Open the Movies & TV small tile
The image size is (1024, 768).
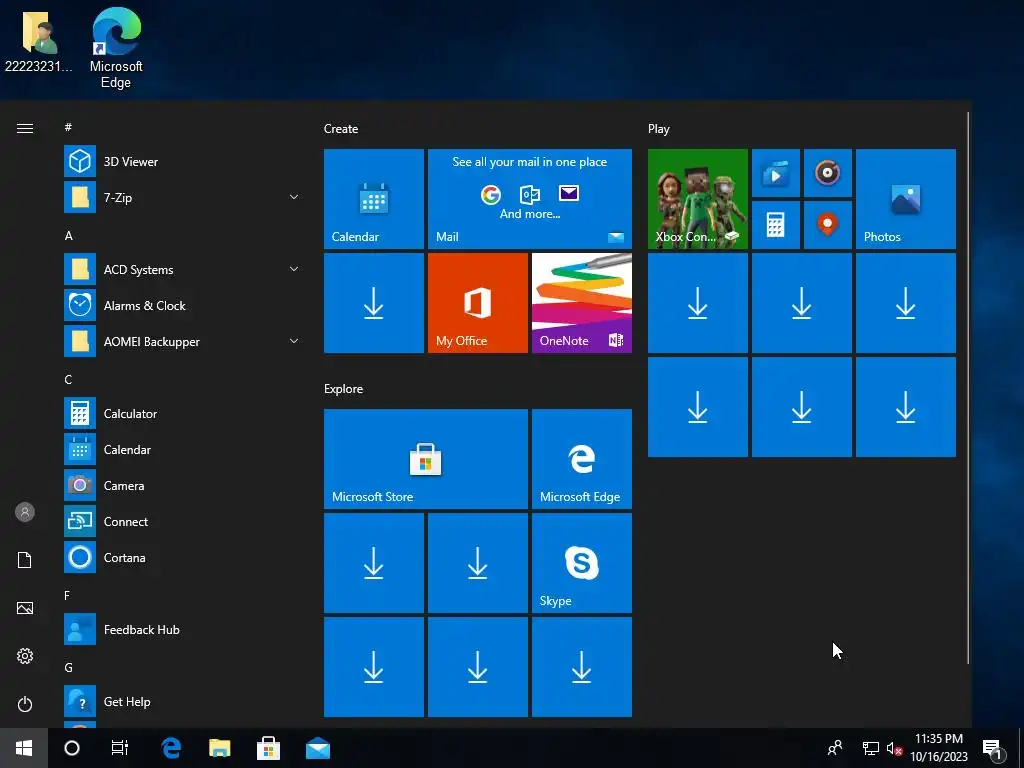pyautogui.click(x=776, y=173)
